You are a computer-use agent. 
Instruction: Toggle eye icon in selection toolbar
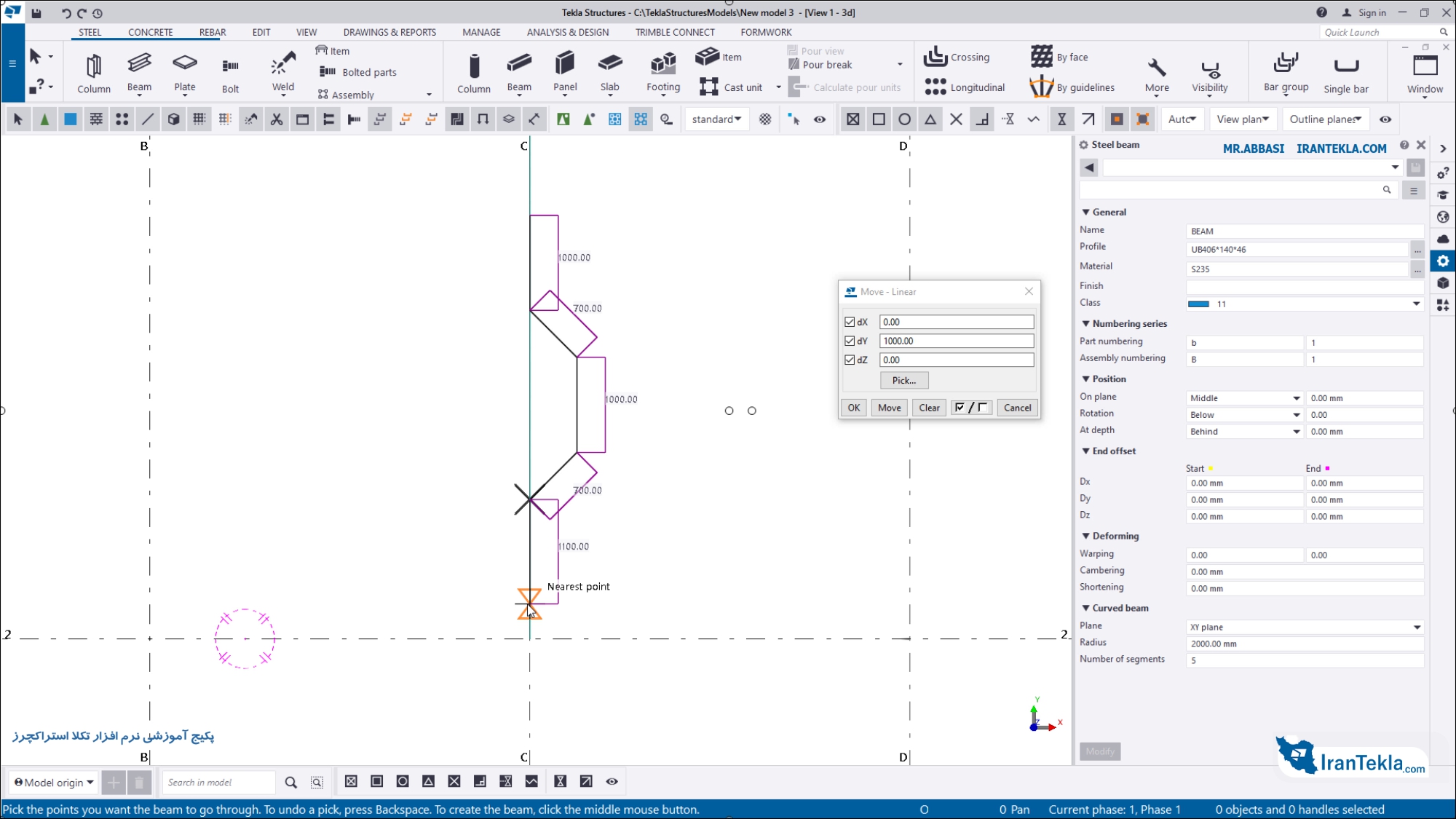tap(820, 119)
